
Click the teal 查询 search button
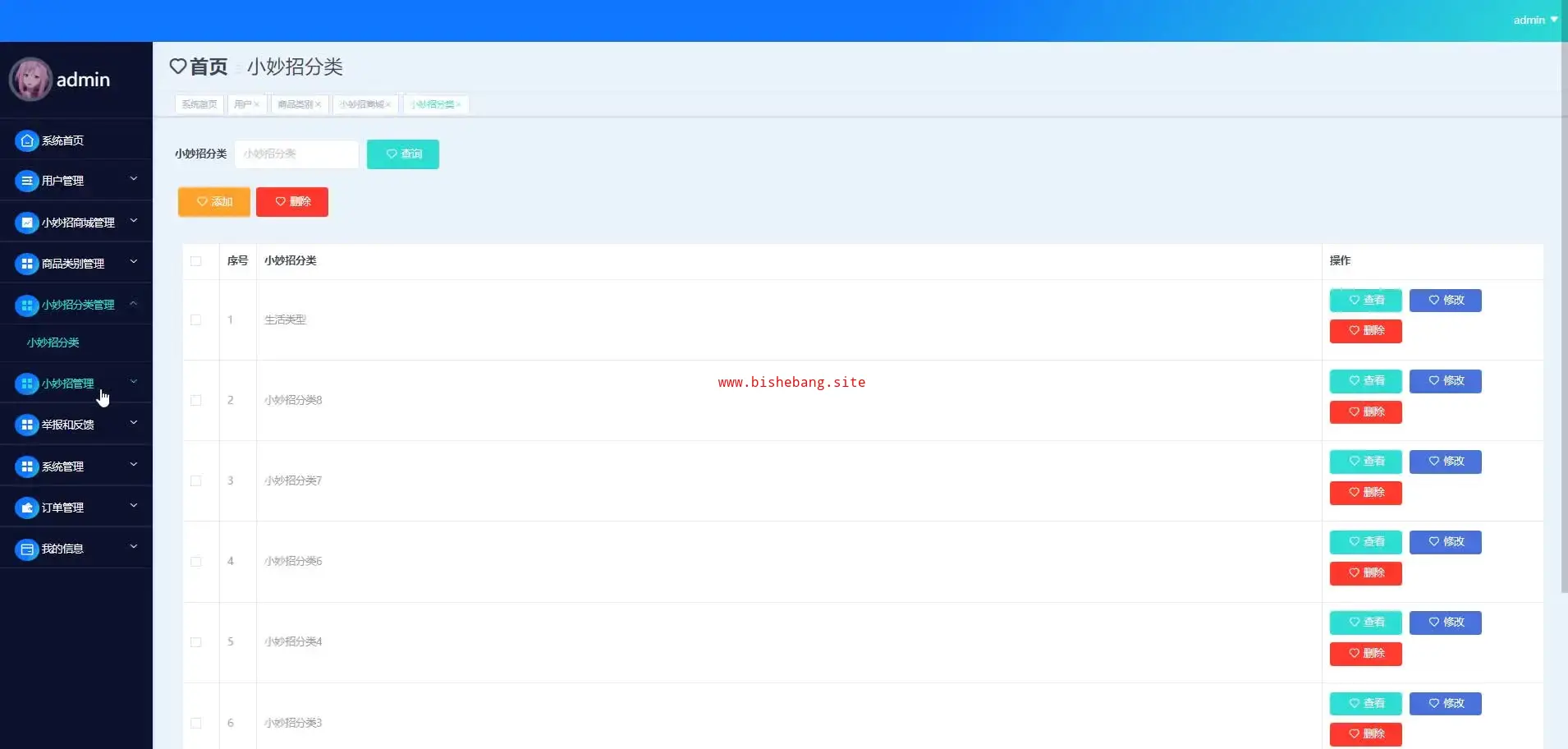(403, 154)
